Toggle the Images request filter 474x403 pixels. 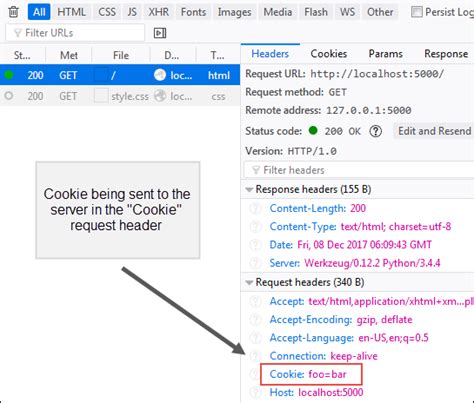tap(234, 12)
